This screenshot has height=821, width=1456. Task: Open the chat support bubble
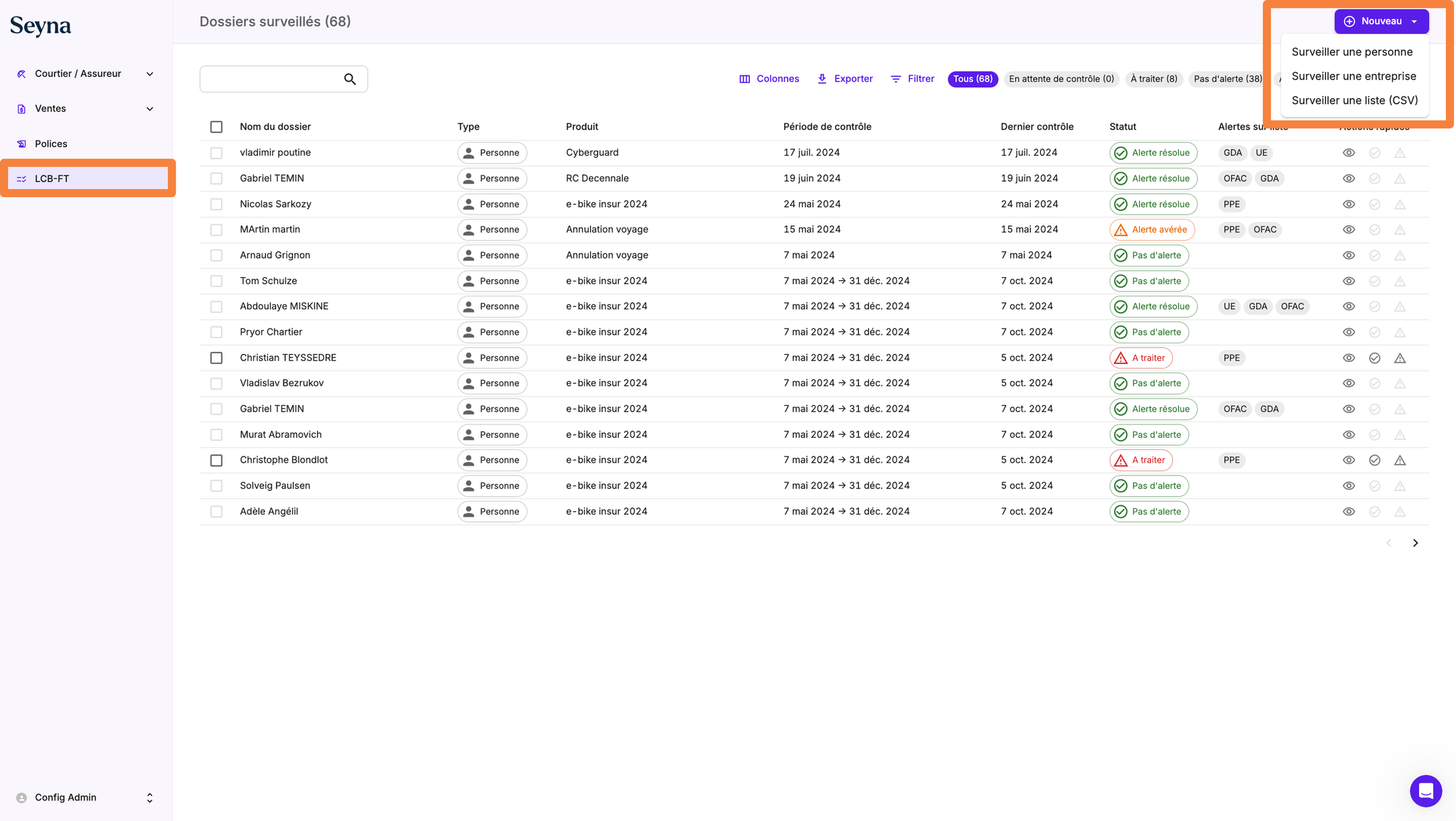[1425, 790]
